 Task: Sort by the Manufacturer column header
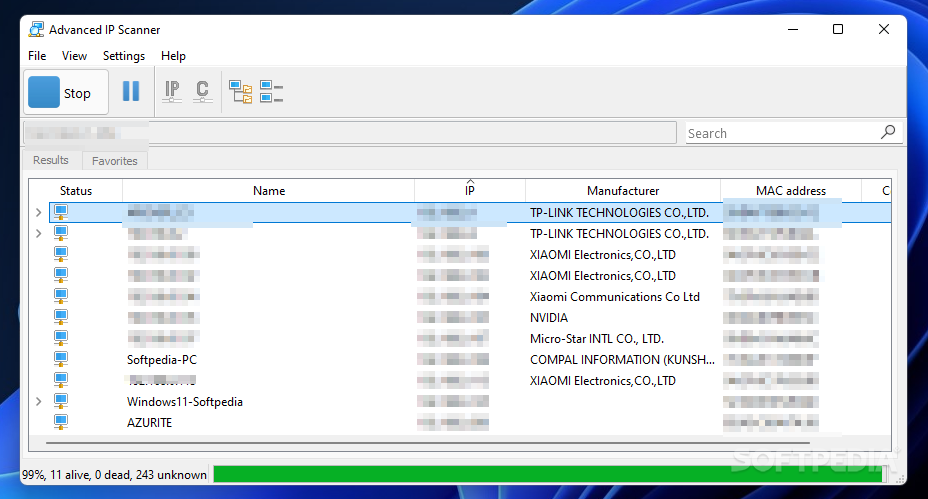623,191
